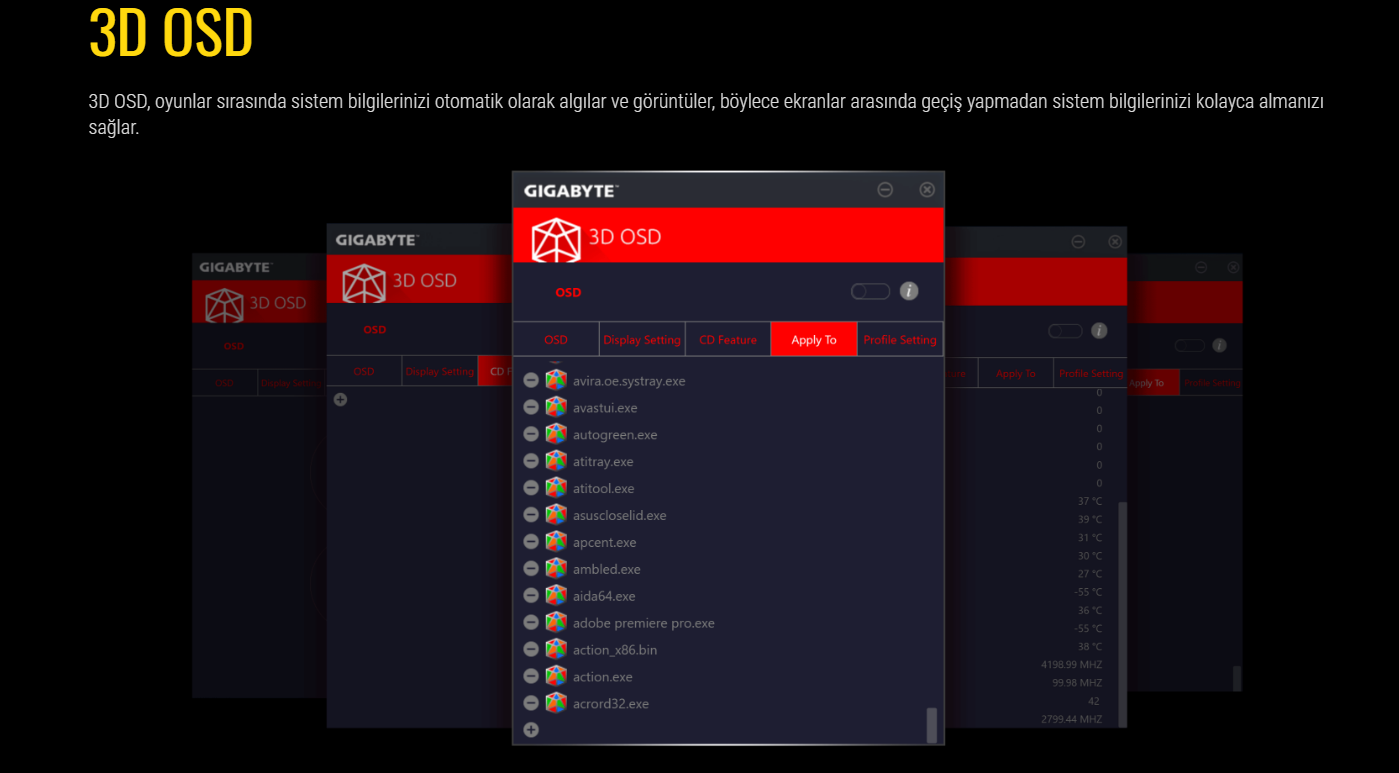The image size is (1399, 773).
Task: Select the apcent.exe entry name
Action: 605,543
